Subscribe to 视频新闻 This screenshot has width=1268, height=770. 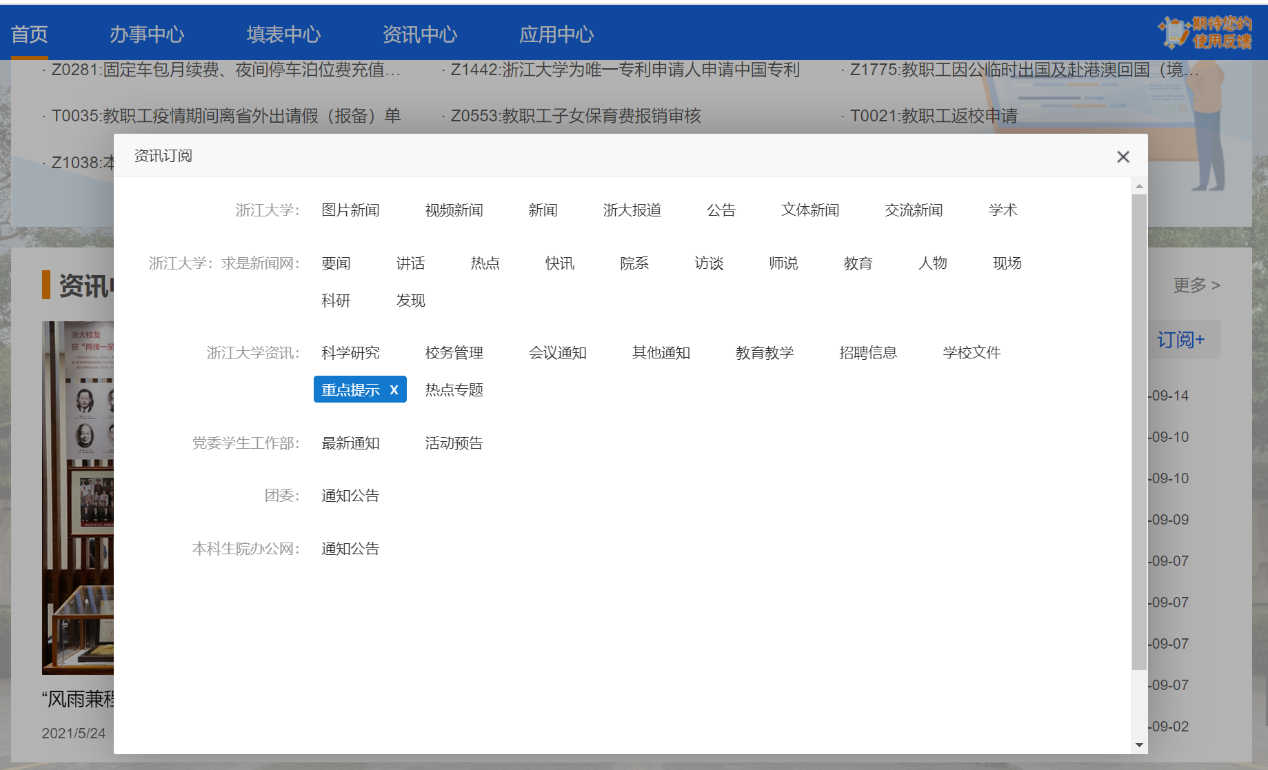tap(454, 210)
